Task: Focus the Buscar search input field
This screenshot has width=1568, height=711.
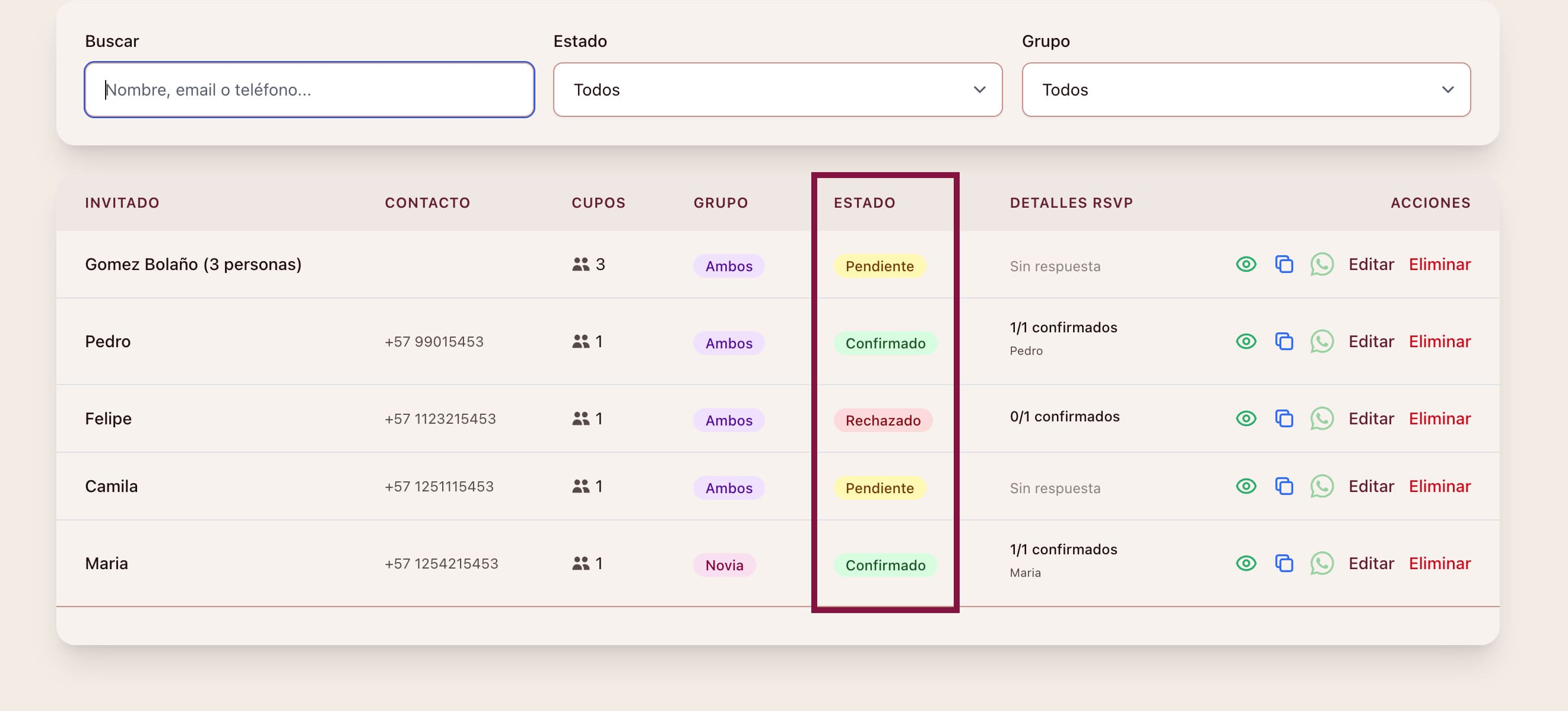Action: point(309,90)
